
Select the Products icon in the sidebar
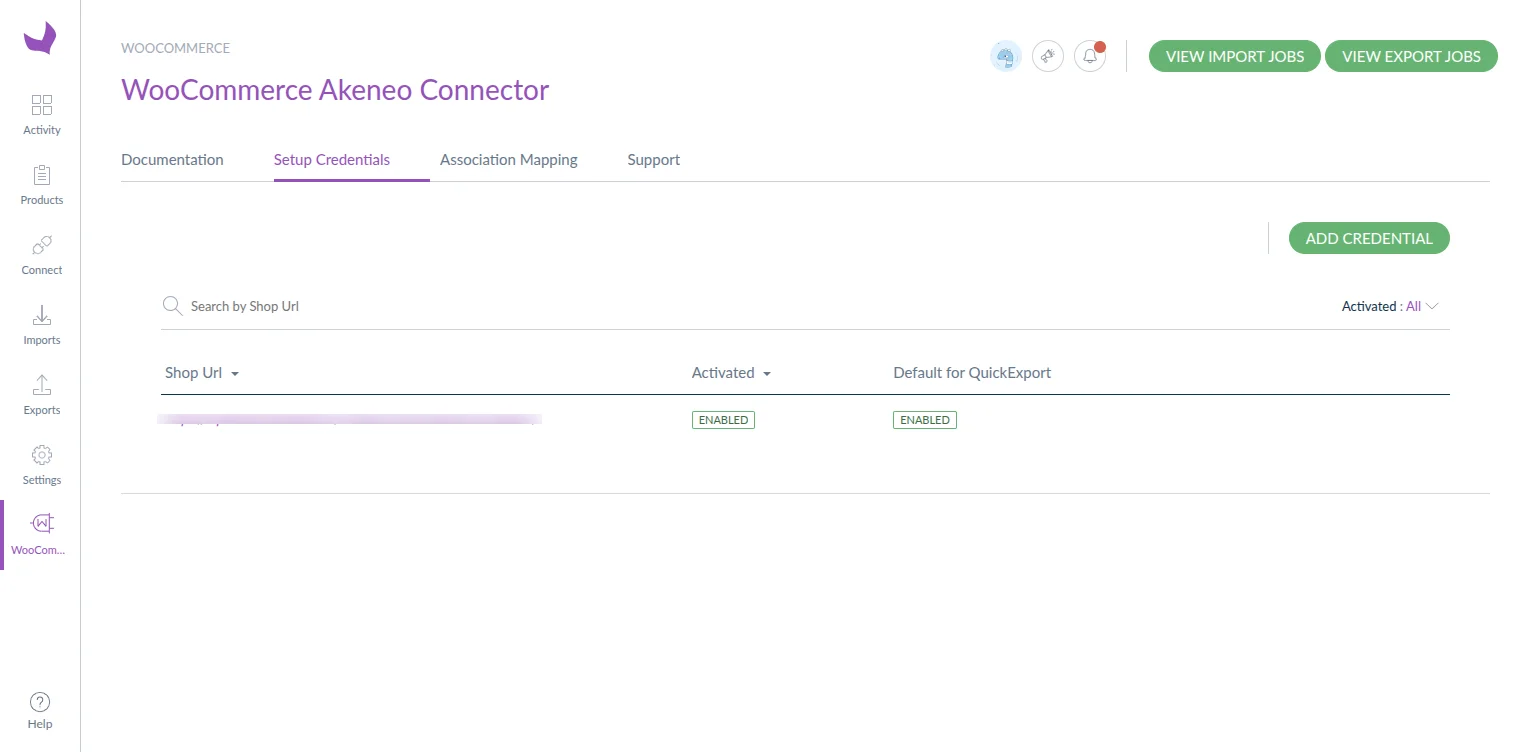coord(41,184)
